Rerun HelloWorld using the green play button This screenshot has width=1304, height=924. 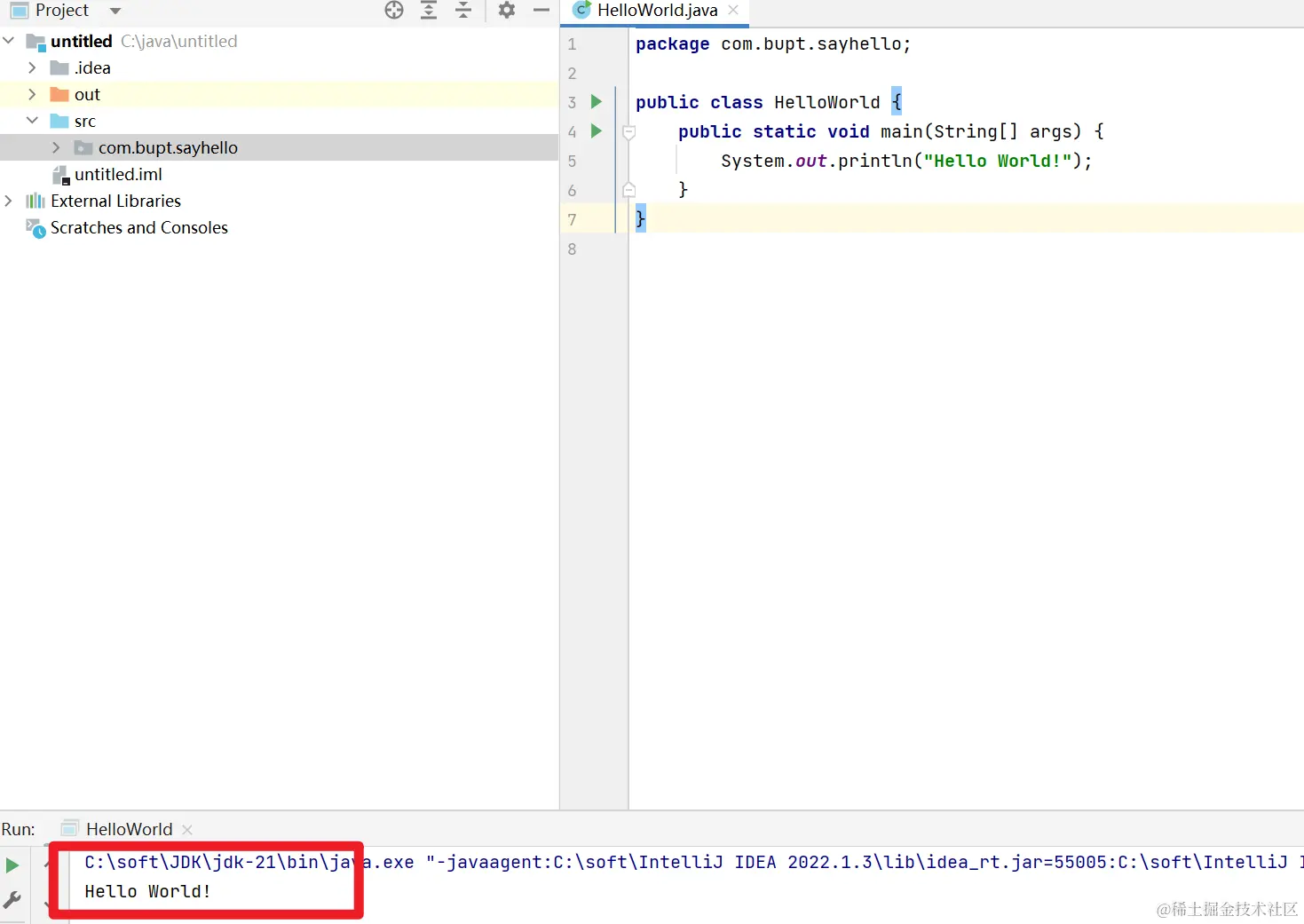[x=12, y=865]
